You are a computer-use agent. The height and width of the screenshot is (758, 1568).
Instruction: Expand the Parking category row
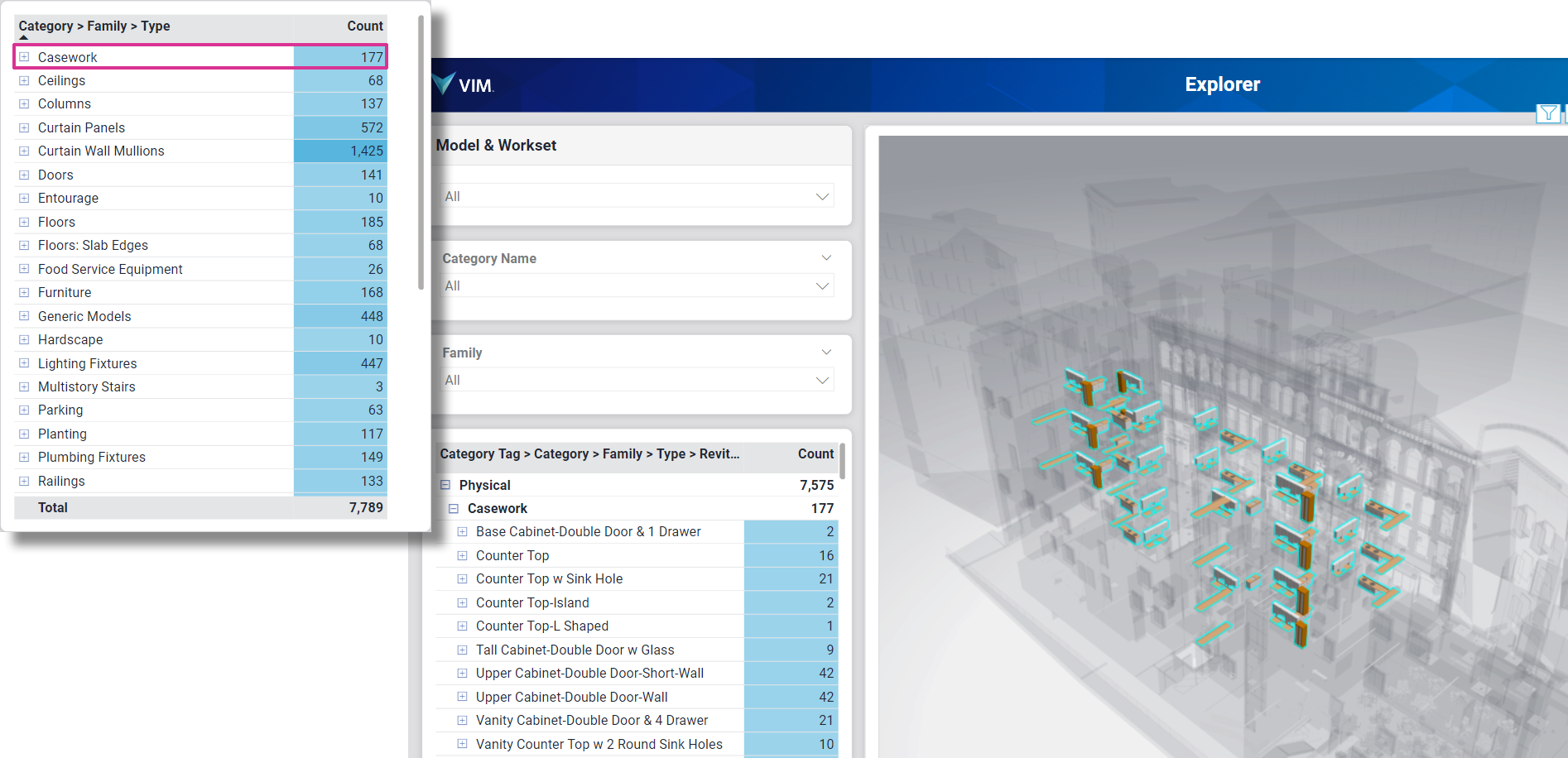[x=24, y=410]
